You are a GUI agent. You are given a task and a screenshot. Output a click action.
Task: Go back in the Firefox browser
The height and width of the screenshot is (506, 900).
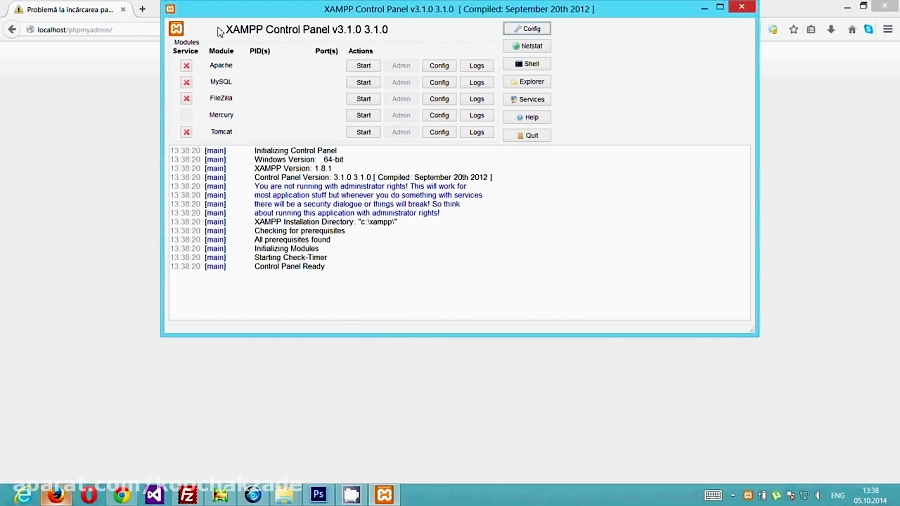12,29
